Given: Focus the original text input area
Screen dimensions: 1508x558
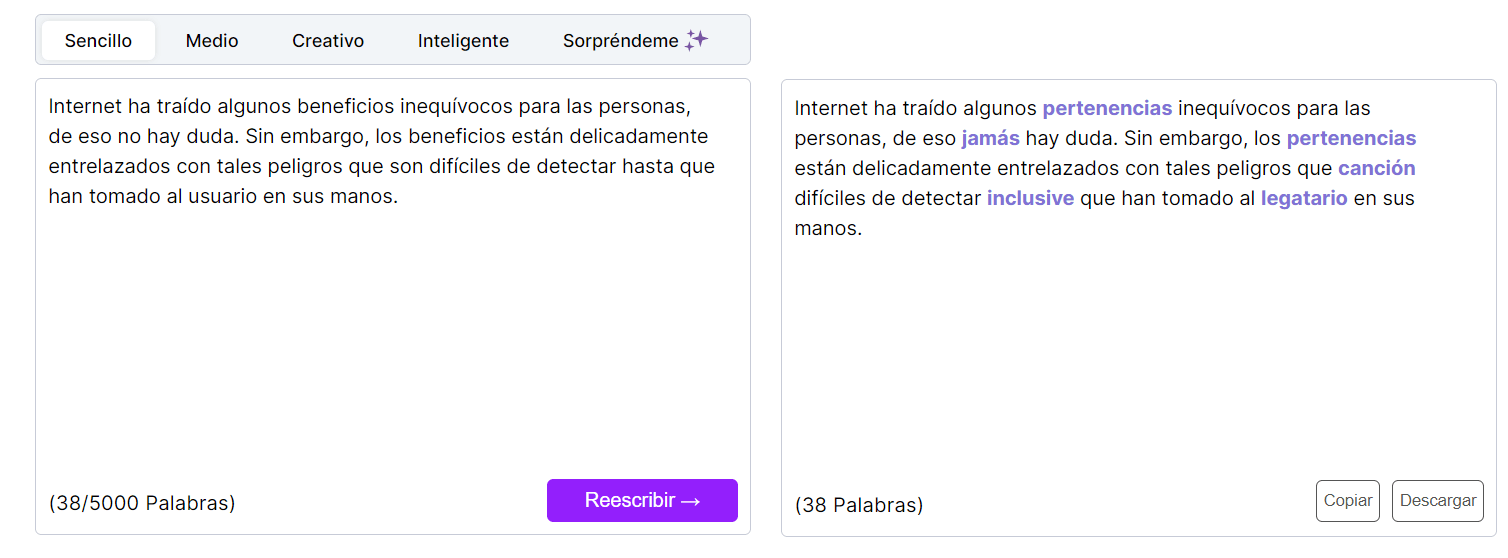Looking at the screenshot, I should [x=392, y=330].
